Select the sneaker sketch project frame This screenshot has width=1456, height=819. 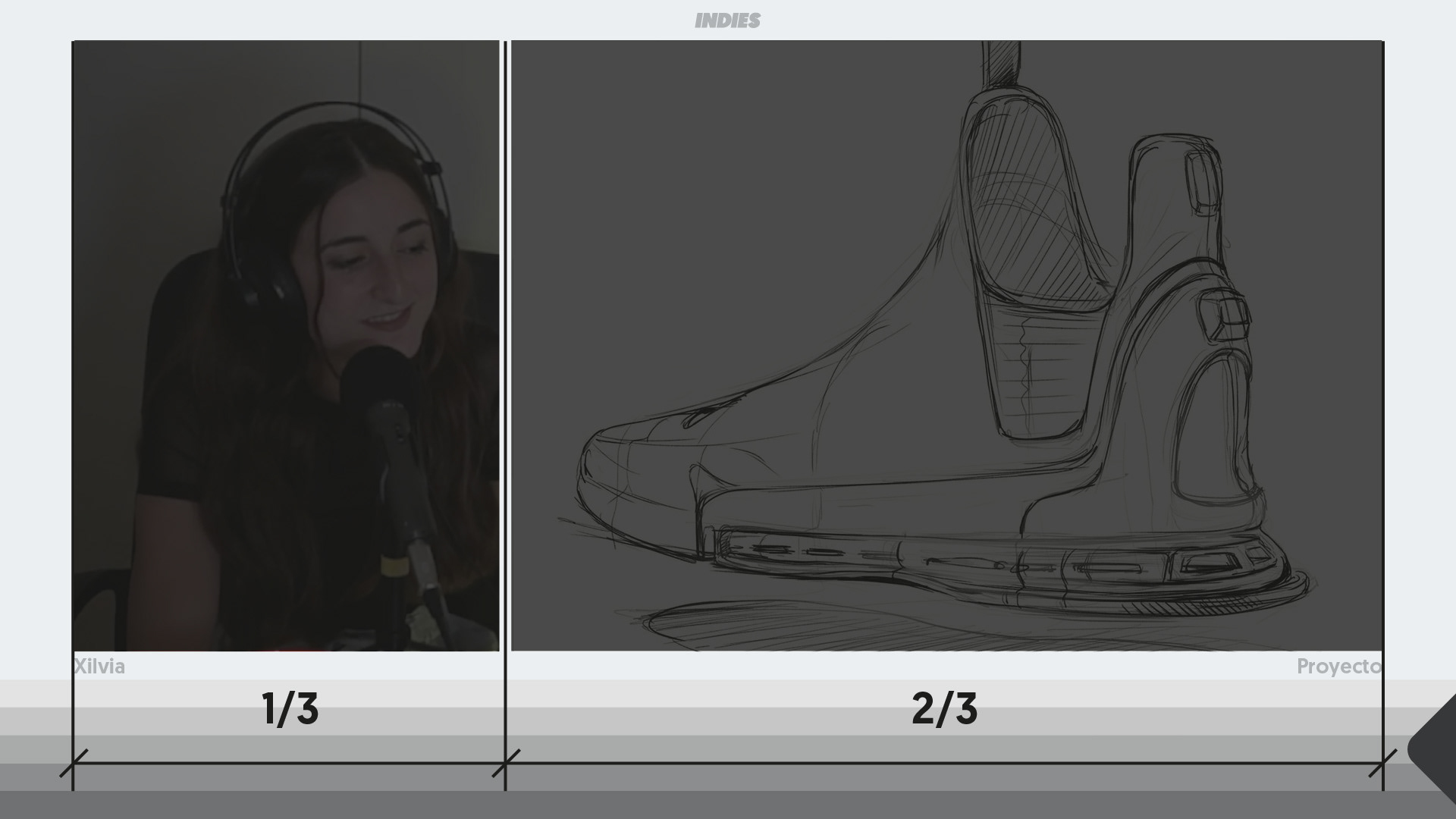946,346
